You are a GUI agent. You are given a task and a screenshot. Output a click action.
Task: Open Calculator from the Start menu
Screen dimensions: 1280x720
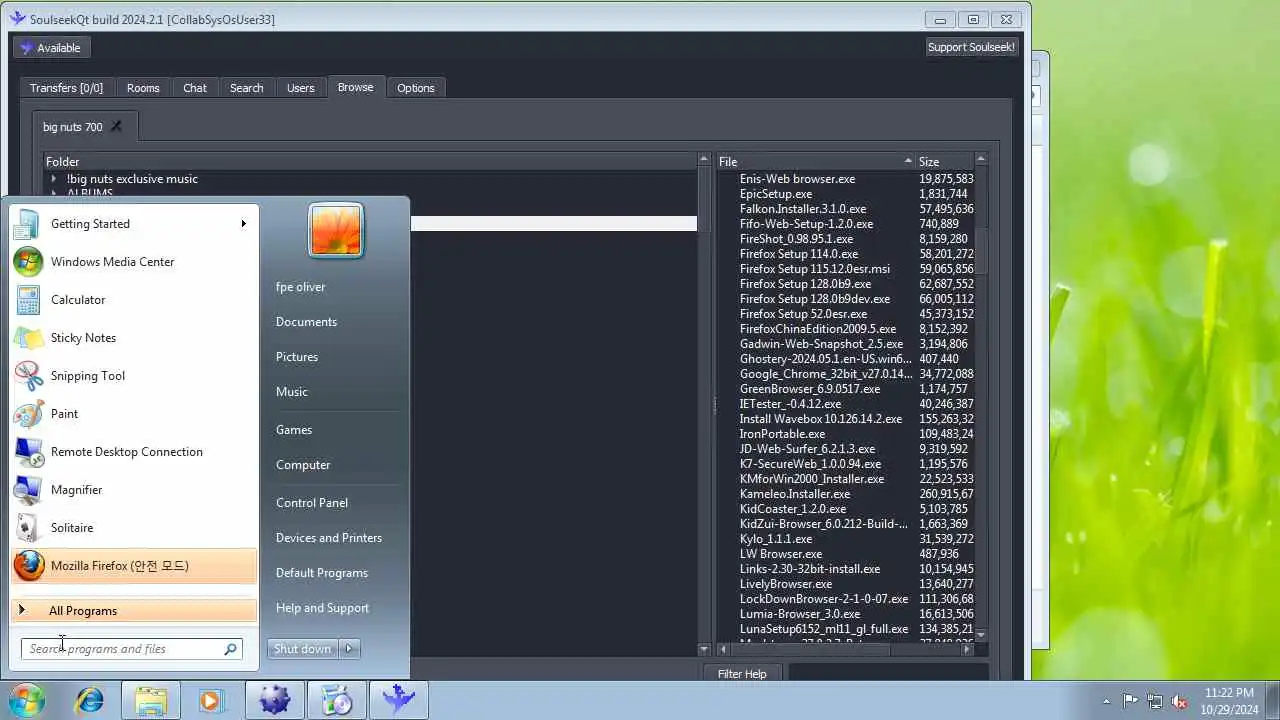[x=133, y=300]
